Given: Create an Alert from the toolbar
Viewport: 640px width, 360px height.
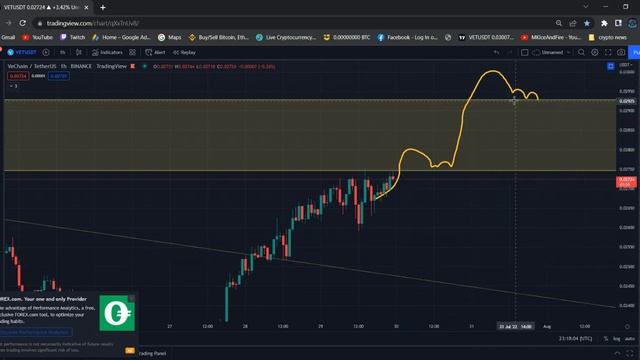Looking at the screenshot, I should tap(155, 52).
